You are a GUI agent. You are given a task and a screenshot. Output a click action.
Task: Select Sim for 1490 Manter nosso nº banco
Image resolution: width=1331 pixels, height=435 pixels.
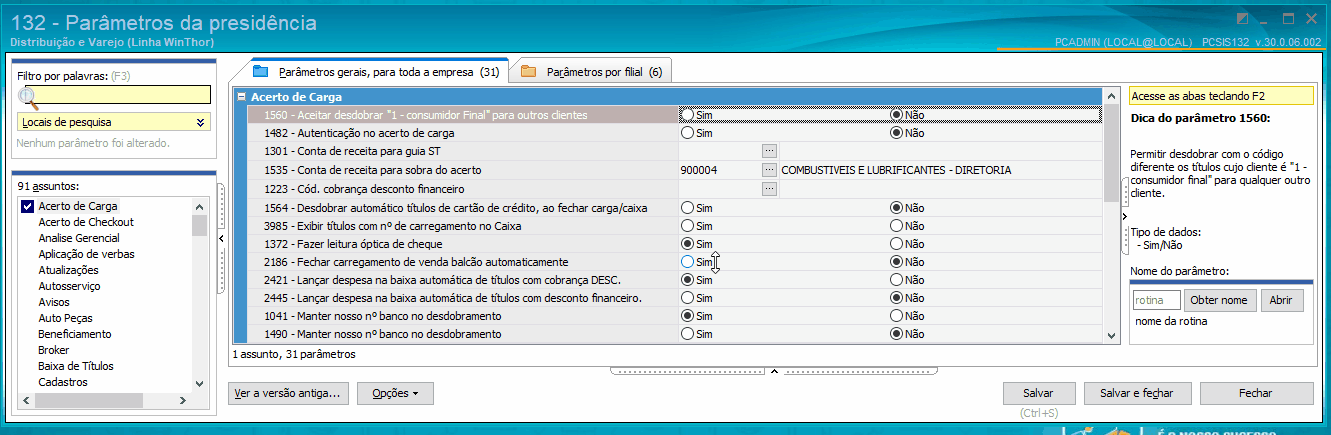(687, 334)
